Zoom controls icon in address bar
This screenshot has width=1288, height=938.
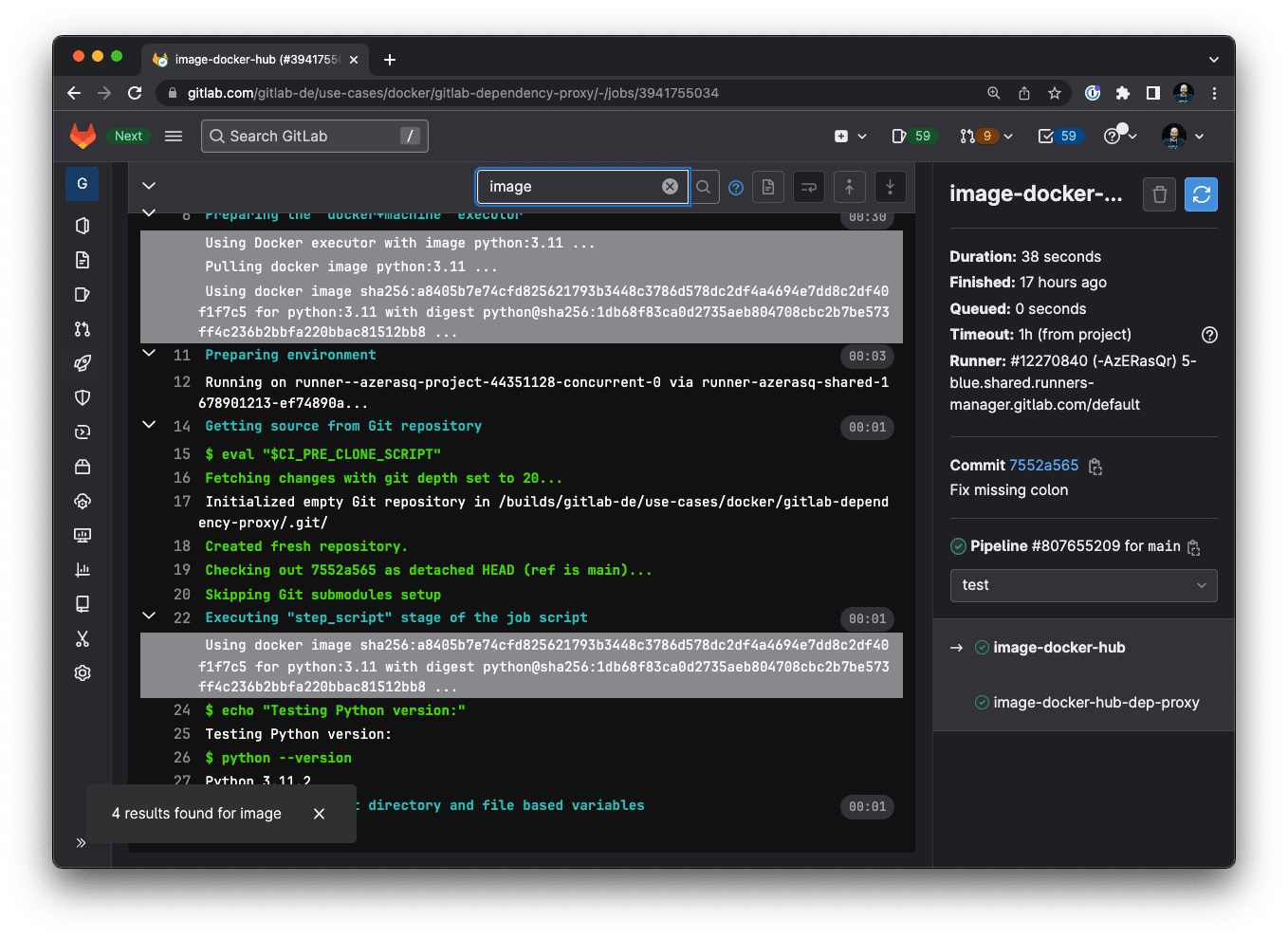[x=994, y=93]
